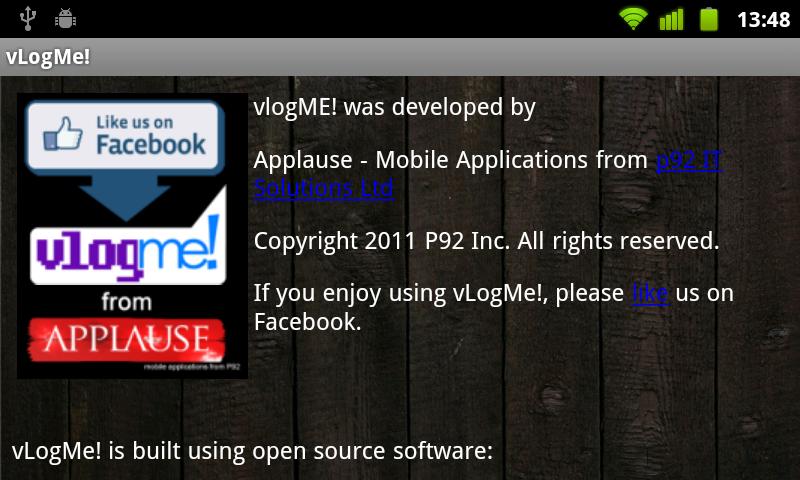This screenshot has width=800, height=480.
Task: Click the 'vlogME! was developed by' text
Action: (x=394, y=108)
